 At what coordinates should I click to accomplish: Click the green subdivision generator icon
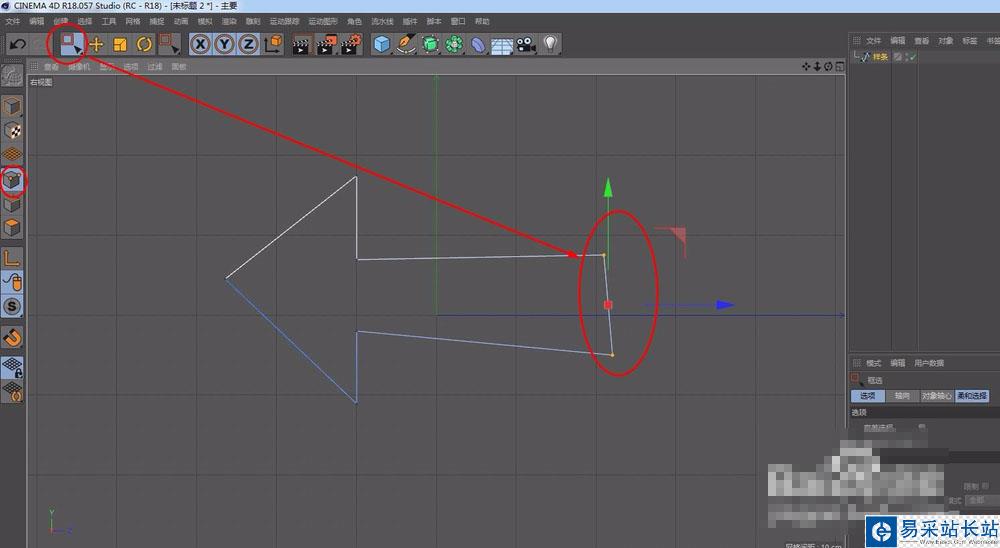pos(430,44)
